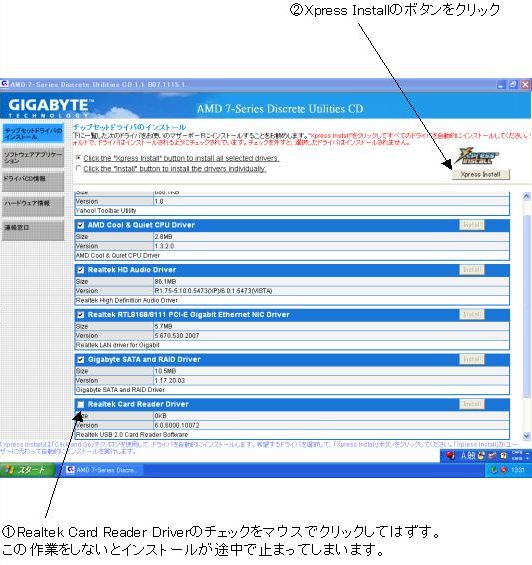
Task: Select the "Xpress Install" all selected drivers radio option
Action: coord(78,158)
